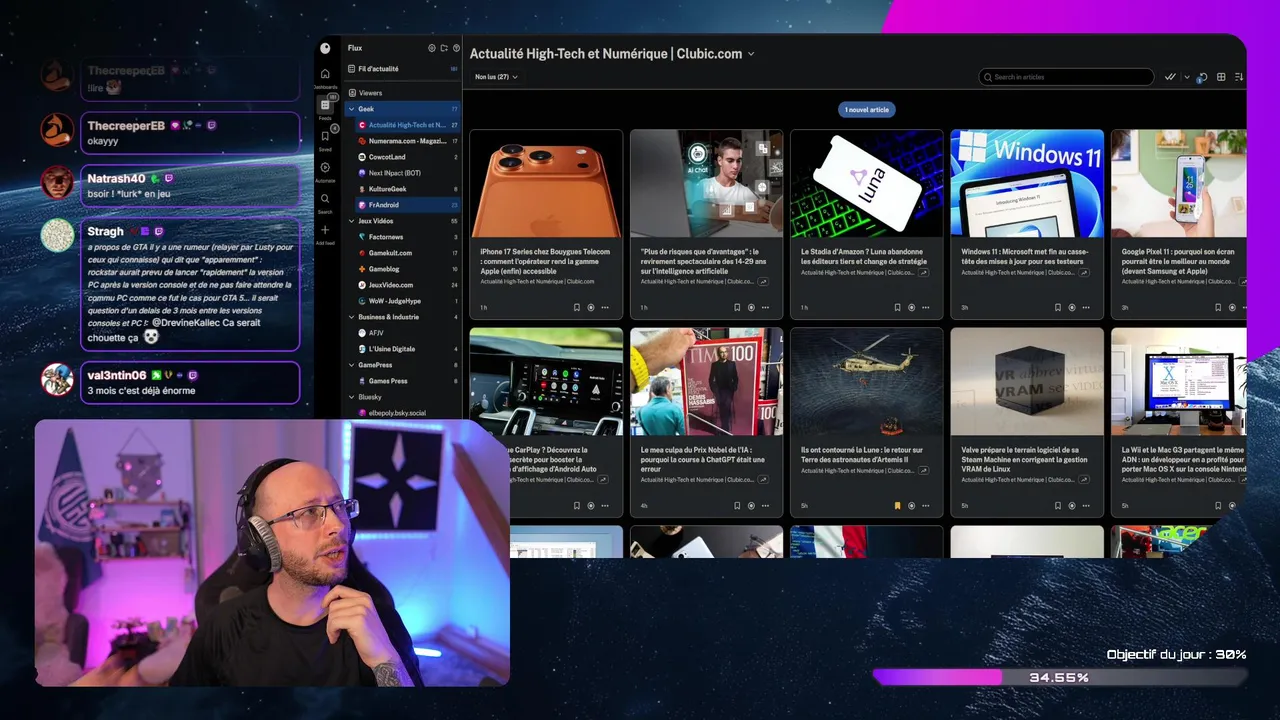The height and width of the screenshot is (720, 1280).
Task: Click the add folder icon in the Flux header
Action: (x=444, y=48)
